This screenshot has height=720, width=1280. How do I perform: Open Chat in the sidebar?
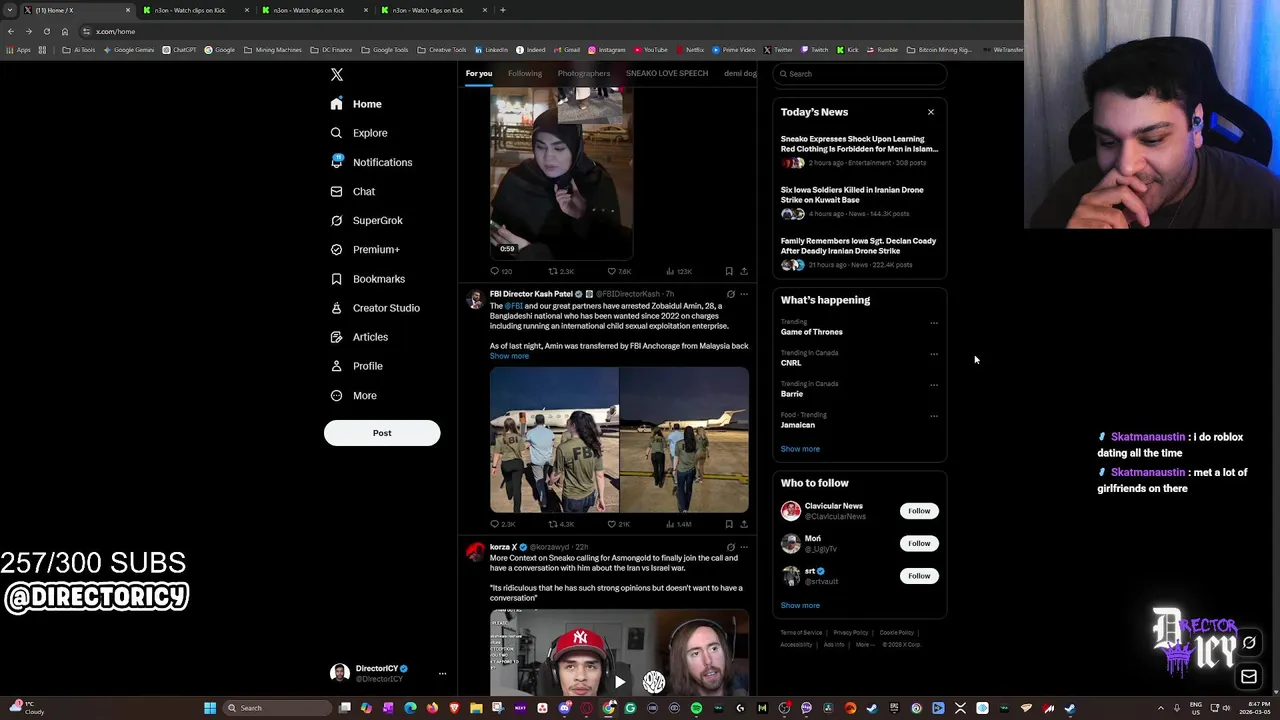point(352,191)
